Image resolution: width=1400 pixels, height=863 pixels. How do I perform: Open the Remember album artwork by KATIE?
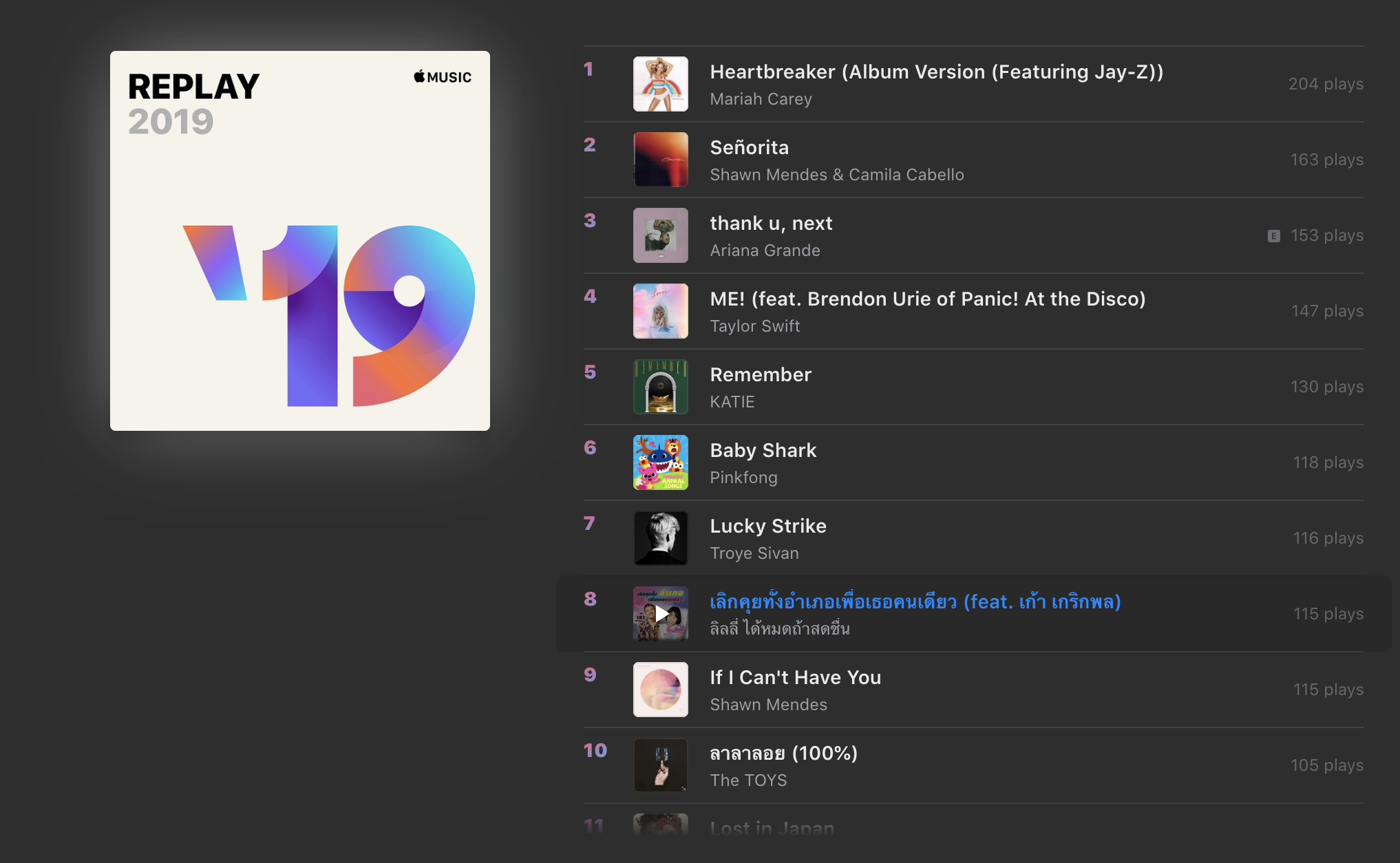click(x=660, y=387)
